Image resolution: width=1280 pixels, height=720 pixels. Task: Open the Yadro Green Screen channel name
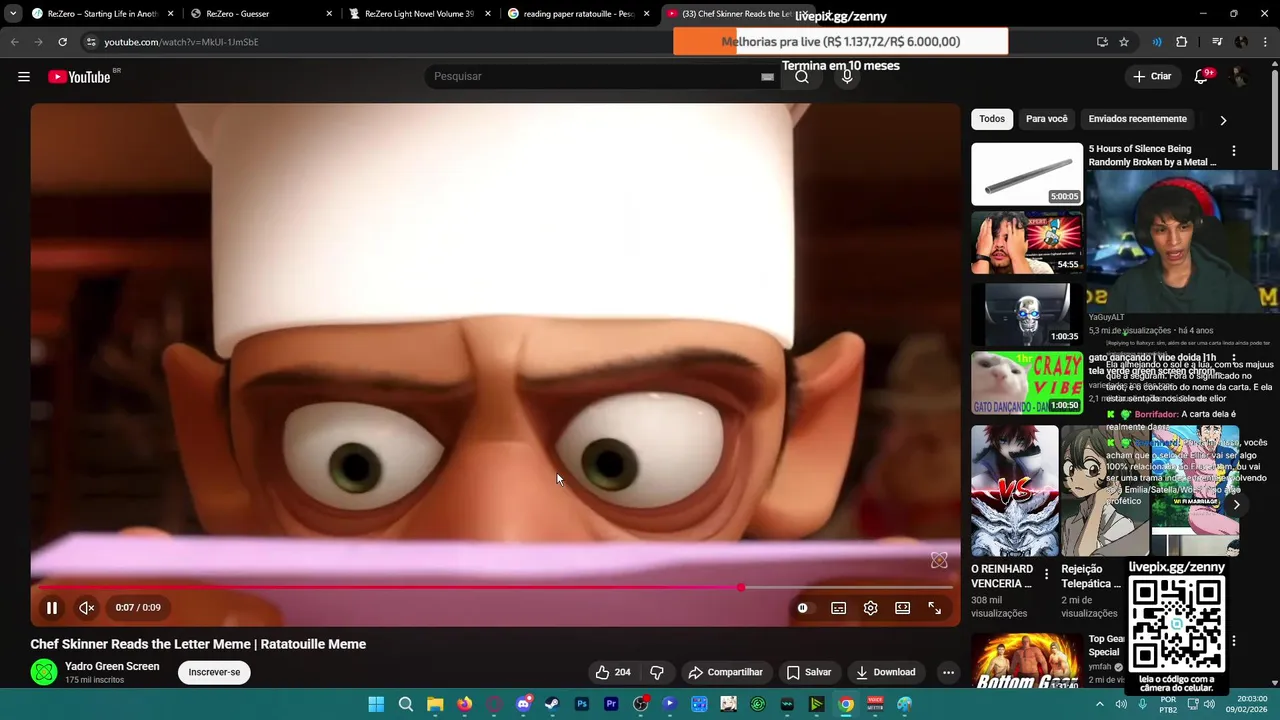[112, 666]
